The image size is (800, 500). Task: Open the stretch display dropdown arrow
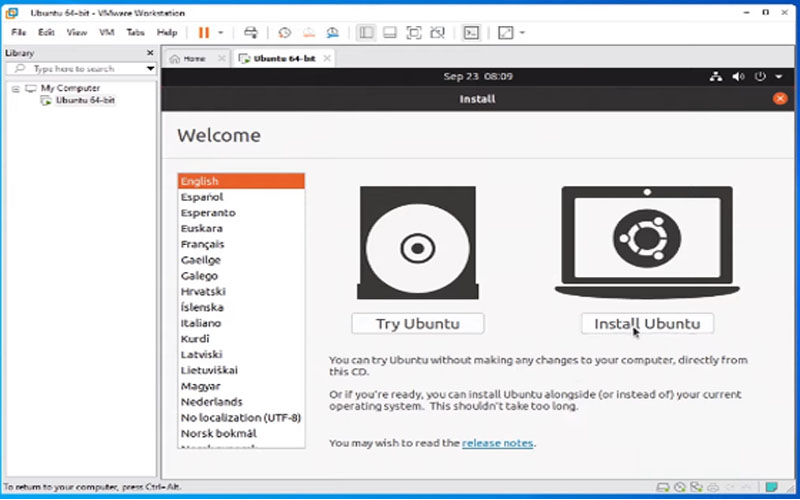tap(522, 33)
